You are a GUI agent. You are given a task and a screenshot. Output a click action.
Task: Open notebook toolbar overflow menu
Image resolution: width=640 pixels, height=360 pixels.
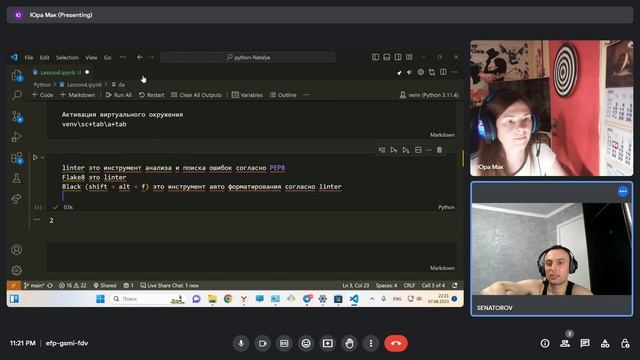[x=306, y=95]
